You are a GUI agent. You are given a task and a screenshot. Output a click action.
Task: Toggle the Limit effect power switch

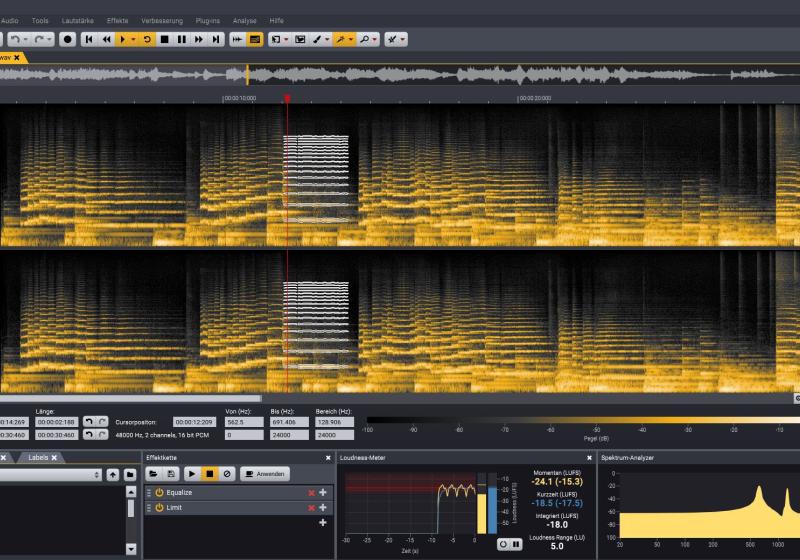159,508
